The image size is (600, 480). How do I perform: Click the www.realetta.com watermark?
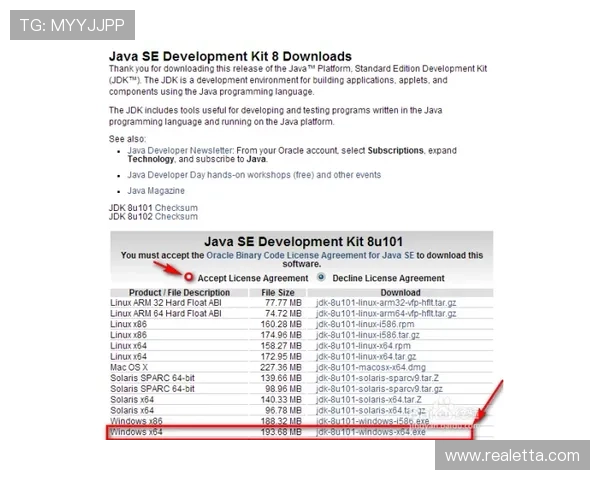tap(512, 456)
